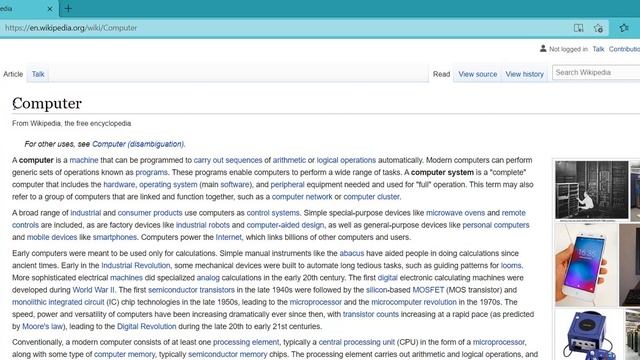Open the consumer products link
This screenshot has width=640, height=360.
(x=150, y=213)
